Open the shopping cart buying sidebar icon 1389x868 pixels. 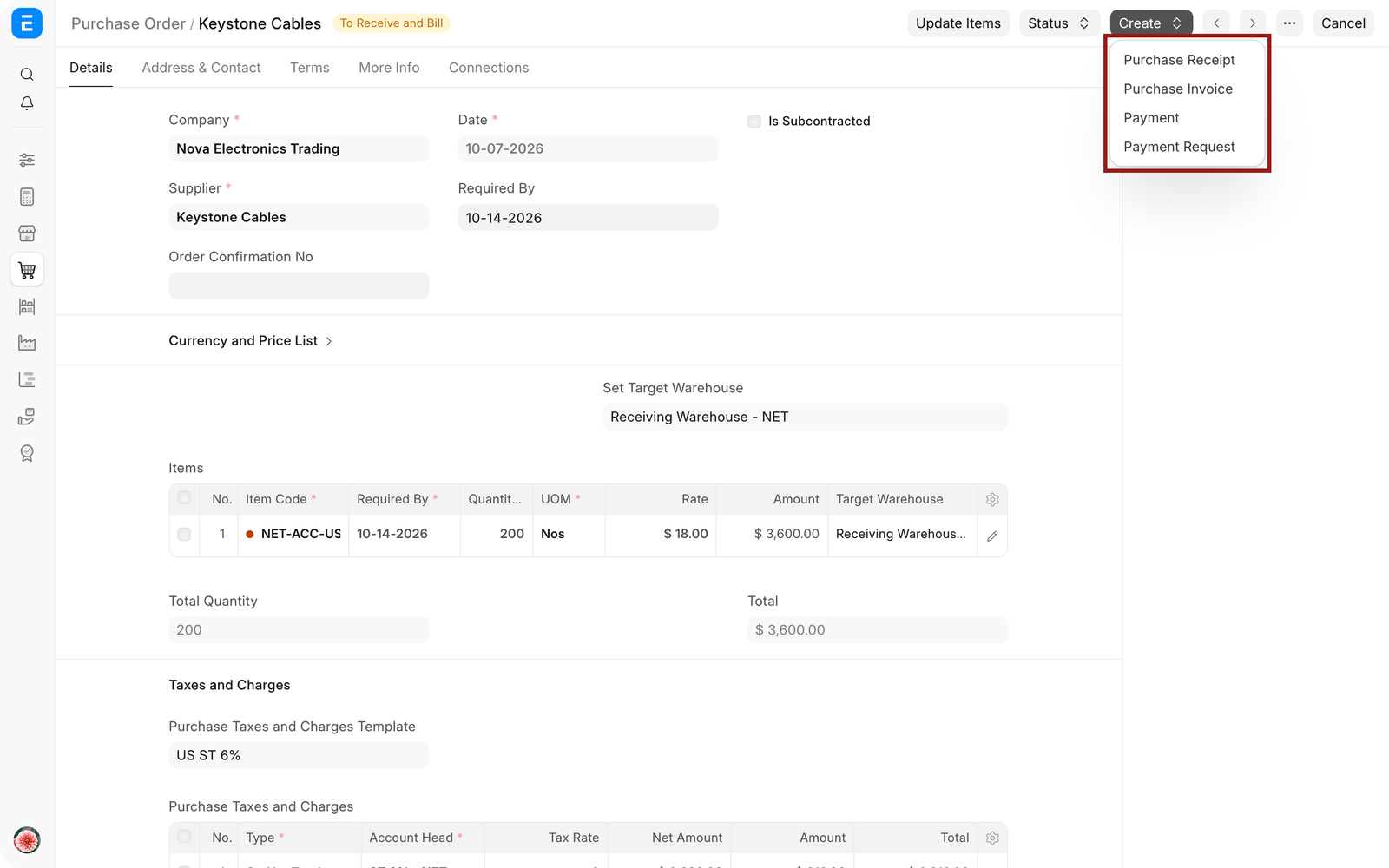click(27, 270)
